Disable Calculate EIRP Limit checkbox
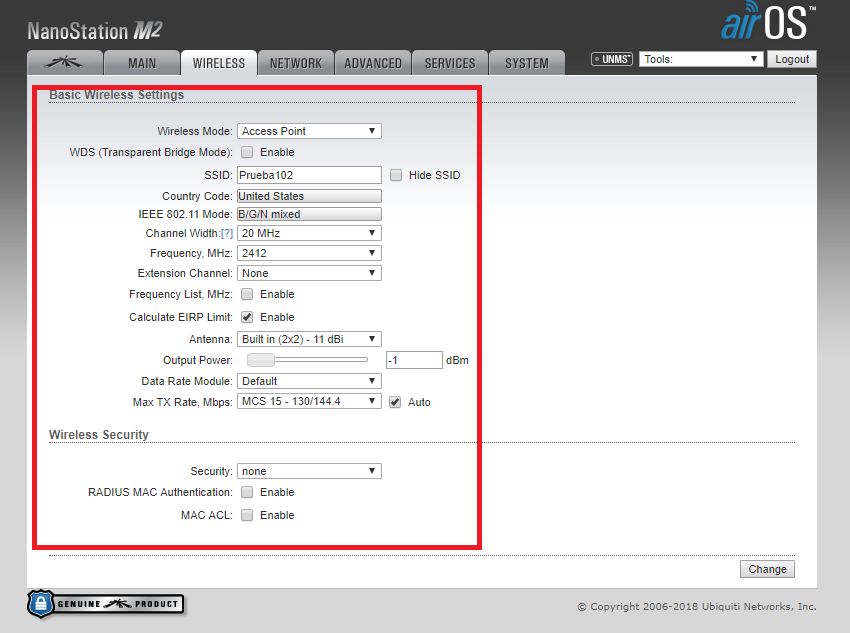The width and height of the screenshot is (850, 633). tap(247, 317)
